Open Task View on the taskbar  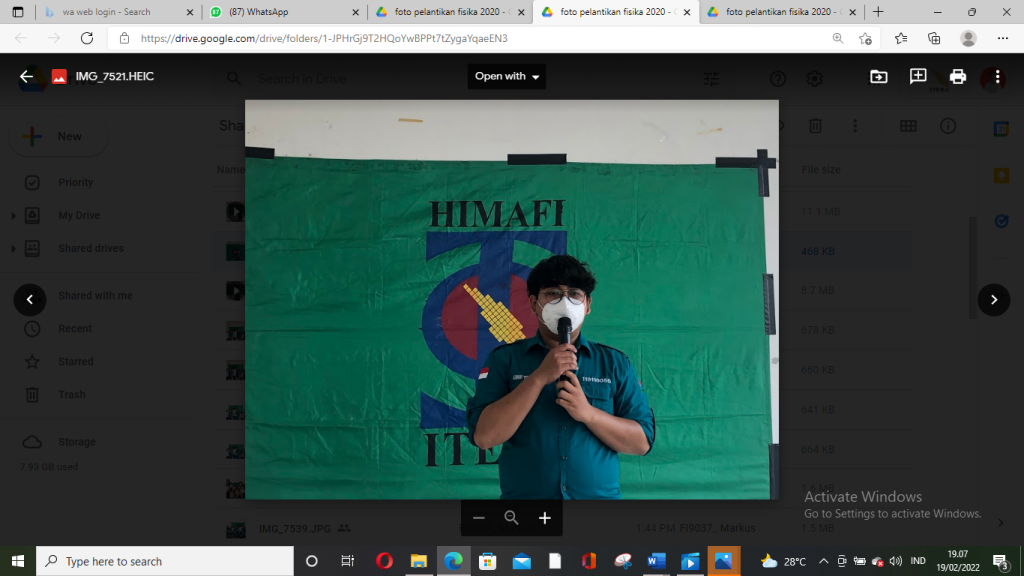point(347,561)
